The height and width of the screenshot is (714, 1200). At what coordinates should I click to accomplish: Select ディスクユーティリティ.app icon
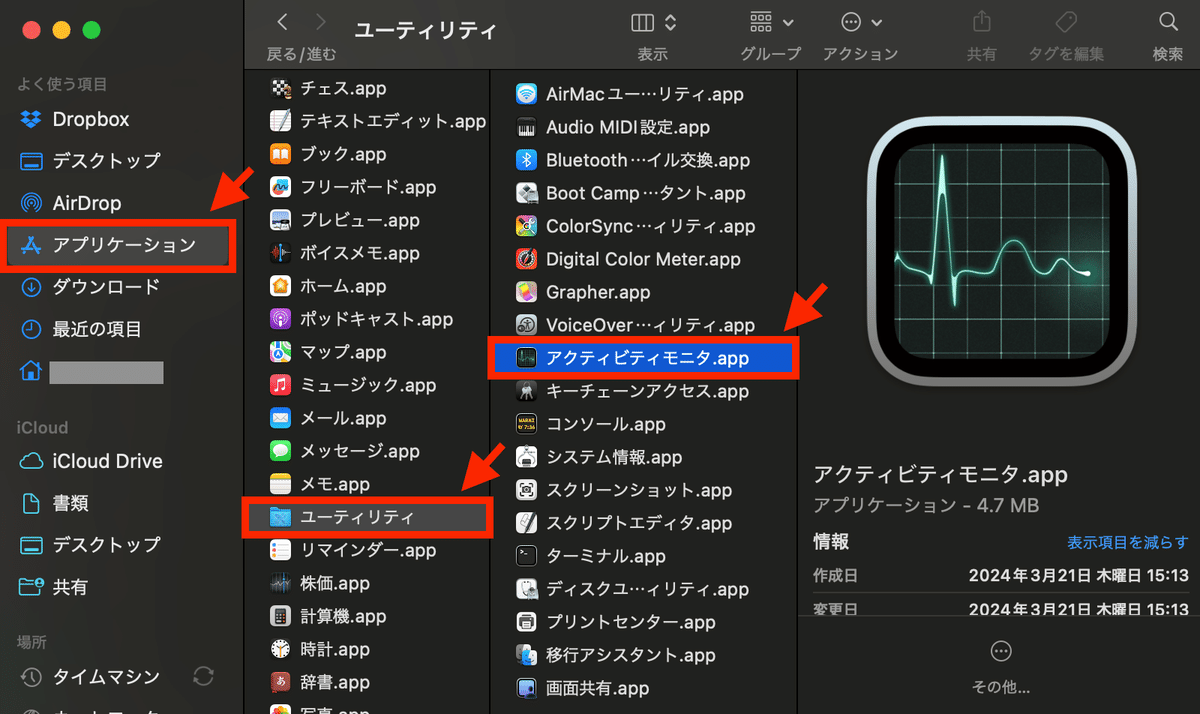click(526, 589)
